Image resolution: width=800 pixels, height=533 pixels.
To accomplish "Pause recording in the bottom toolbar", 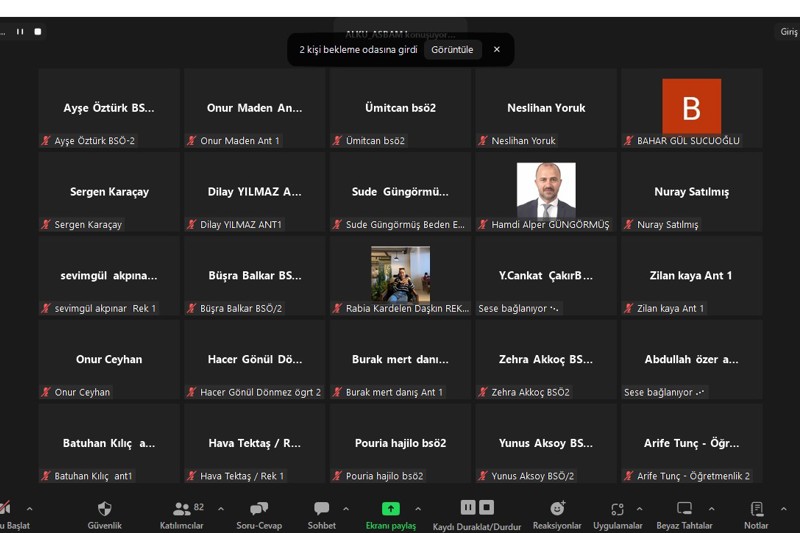I will (x=467, y=507).
